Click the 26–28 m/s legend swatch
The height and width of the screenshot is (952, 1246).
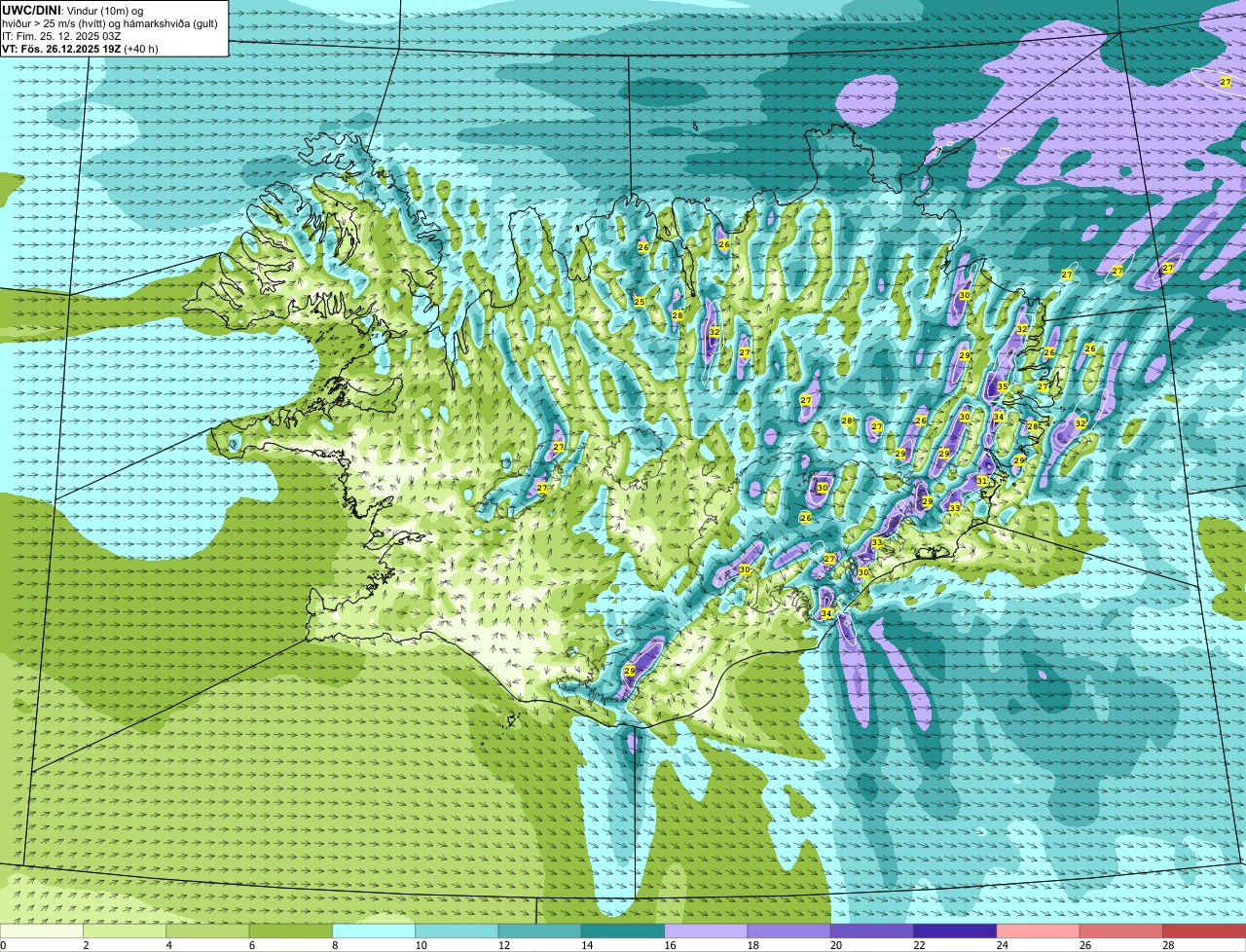coord(1121,931)
